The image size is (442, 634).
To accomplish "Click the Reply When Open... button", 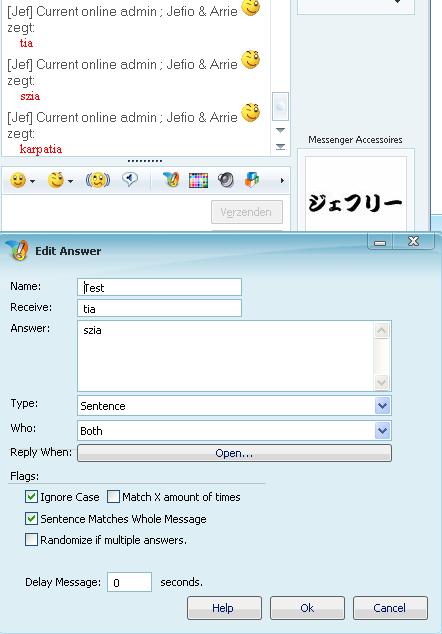I will click(234, 453).
